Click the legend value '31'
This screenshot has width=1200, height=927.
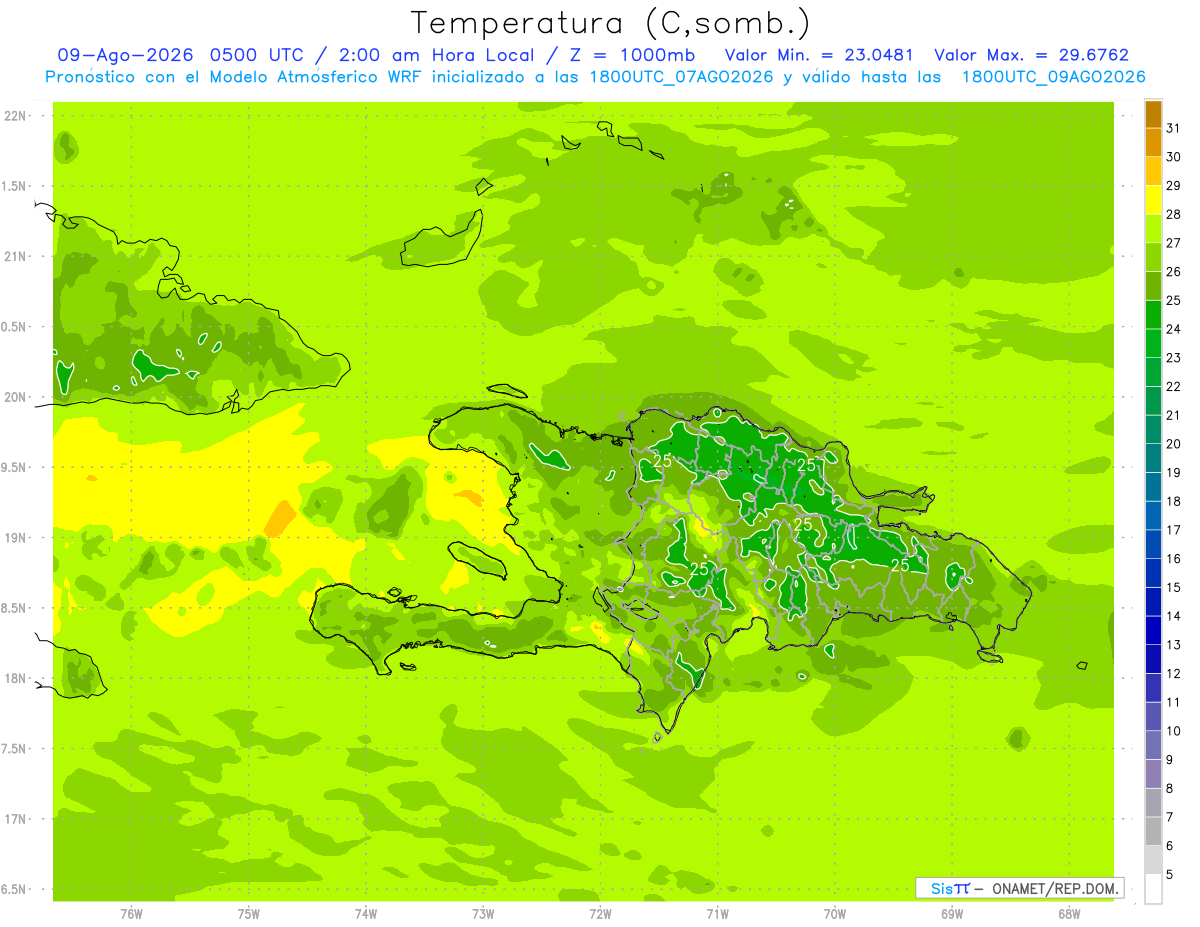coord(1174,128)
